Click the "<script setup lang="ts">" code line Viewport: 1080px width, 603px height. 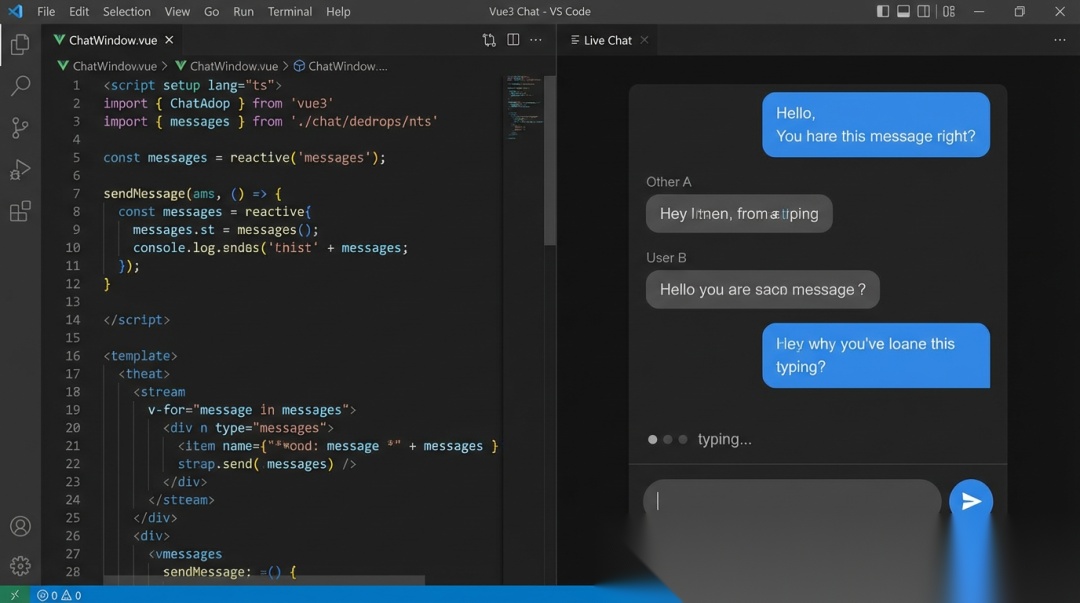click(x=193, y=85)
